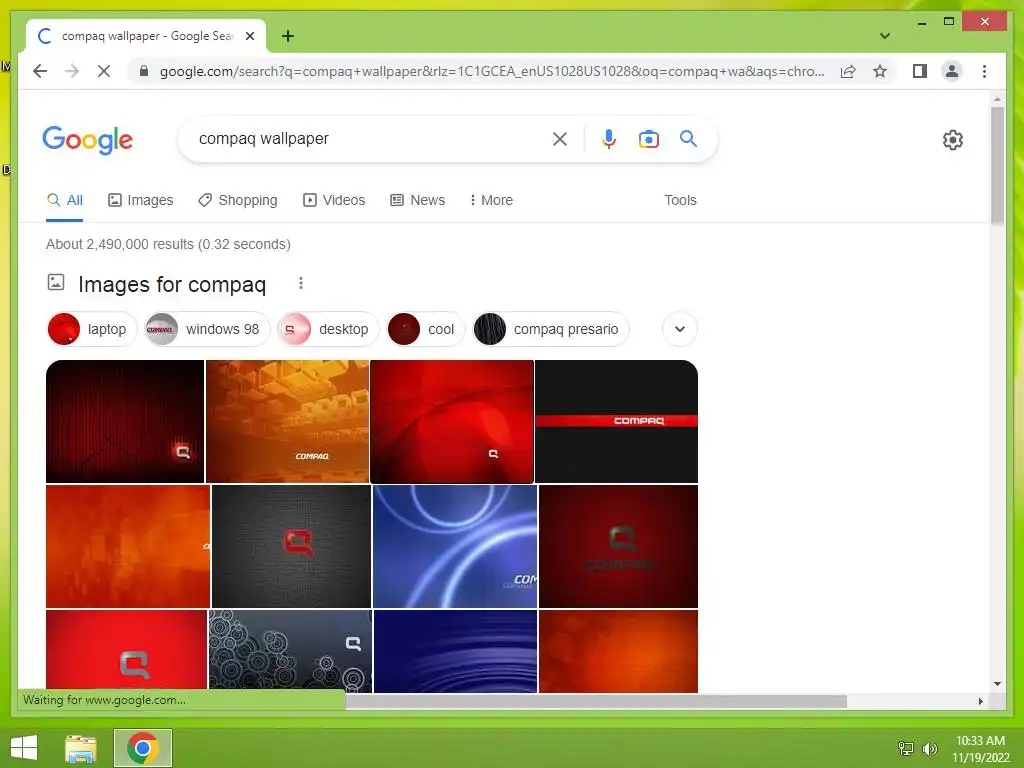Image resolution: width=1024 pixels, height=768 pixels.
Task: Click into the compaq wallpaper search field
Action: pyautogui.click(x=369, y=138)
